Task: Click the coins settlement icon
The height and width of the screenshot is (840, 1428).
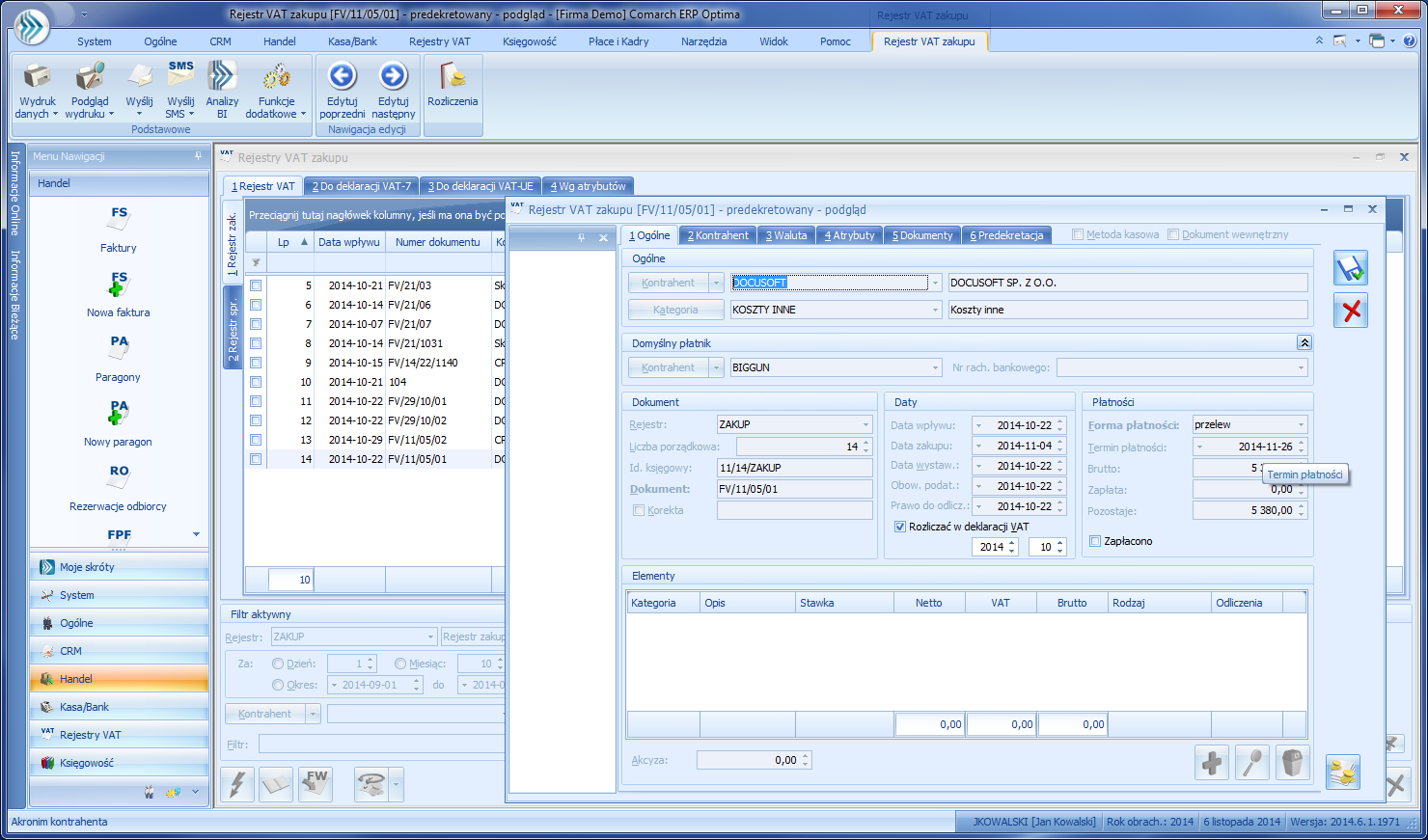Action: 1343,772
